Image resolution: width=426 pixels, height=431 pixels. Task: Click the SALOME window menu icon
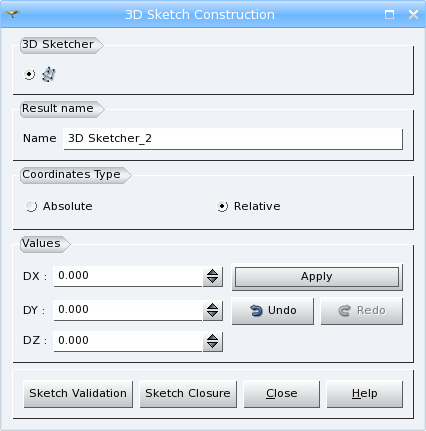click(x=12, y=14)
